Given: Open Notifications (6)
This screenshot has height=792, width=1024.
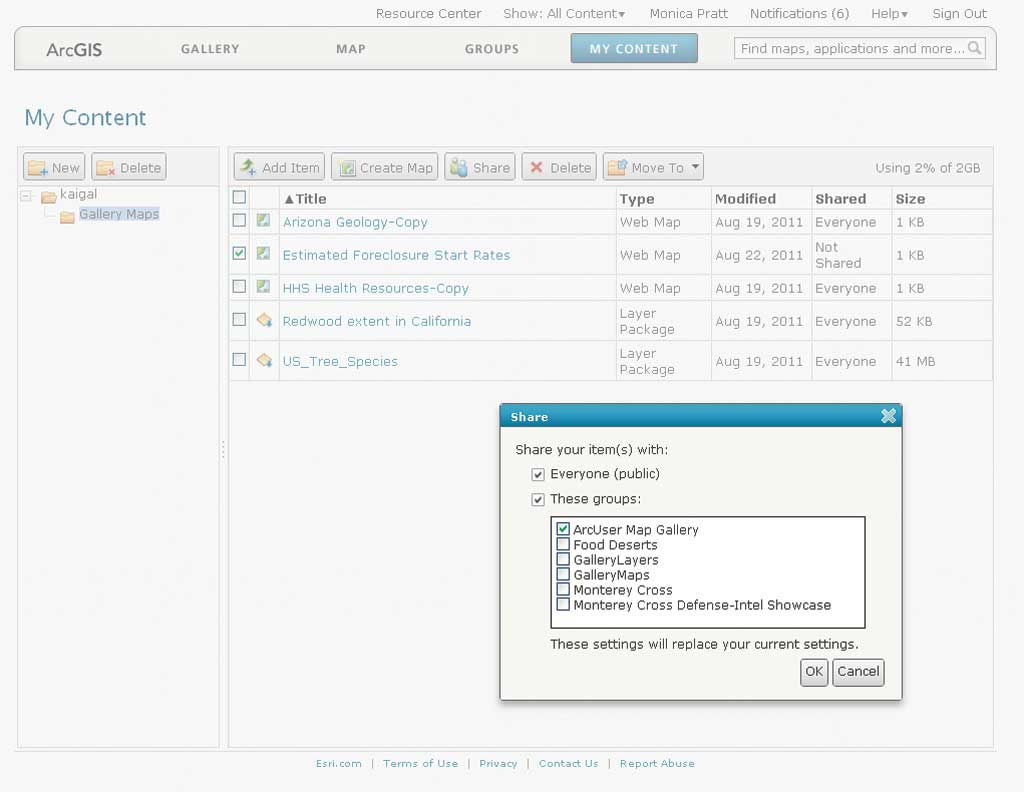Looking at the screenshot, I should coord(799,14).
